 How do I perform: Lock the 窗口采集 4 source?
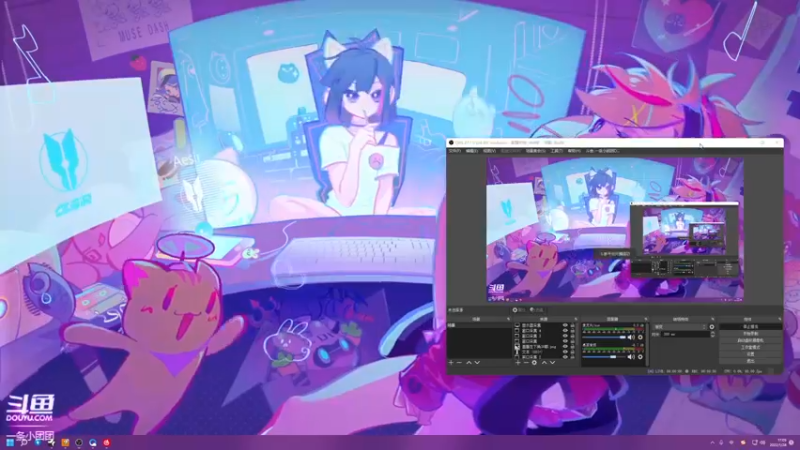coord(572,331)
